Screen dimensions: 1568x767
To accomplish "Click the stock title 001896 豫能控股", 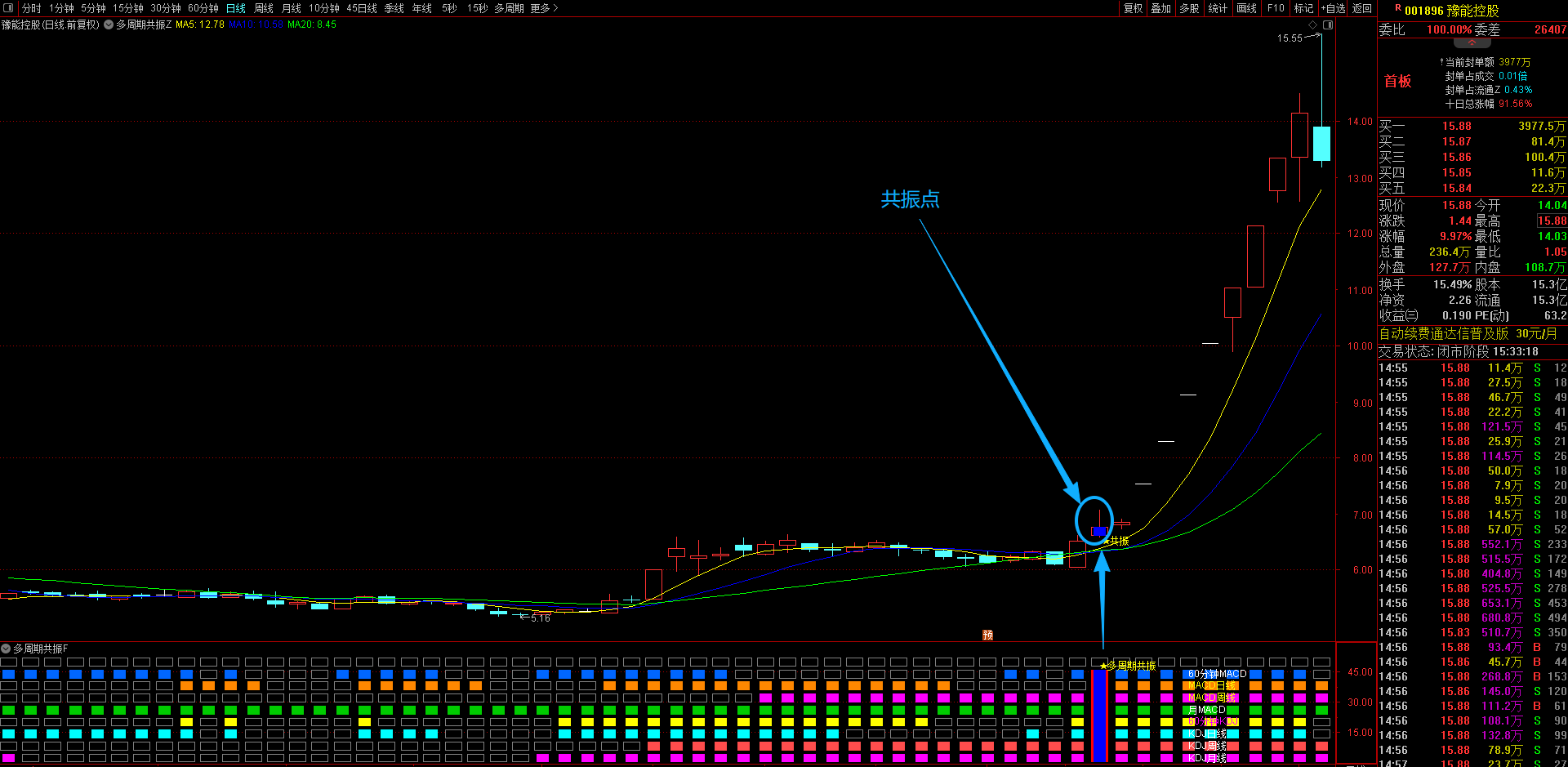I will pos(1451,11).
